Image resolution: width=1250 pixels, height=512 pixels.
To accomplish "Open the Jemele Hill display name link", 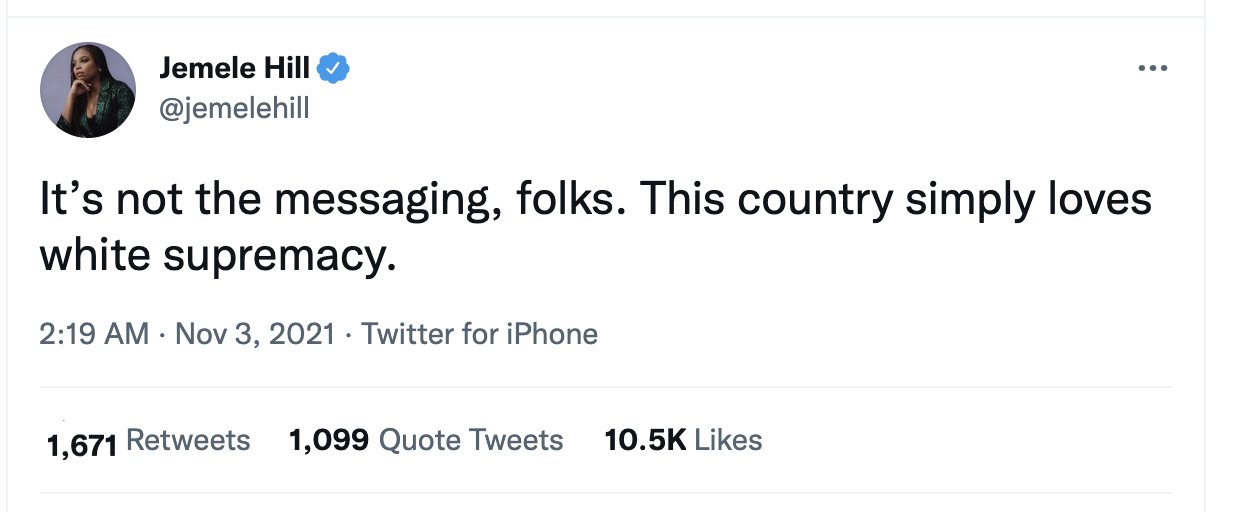I will [x=234, y=69].
